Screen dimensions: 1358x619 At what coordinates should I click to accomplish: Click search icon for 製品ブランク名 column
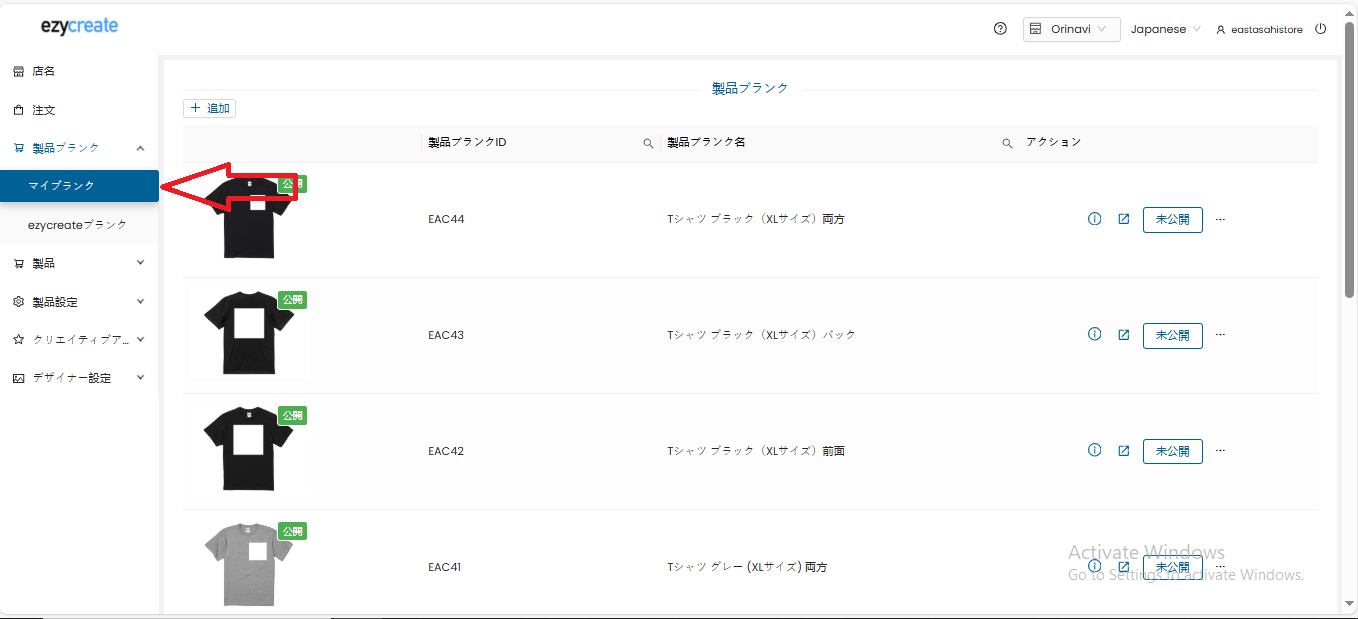point(1007,143)
